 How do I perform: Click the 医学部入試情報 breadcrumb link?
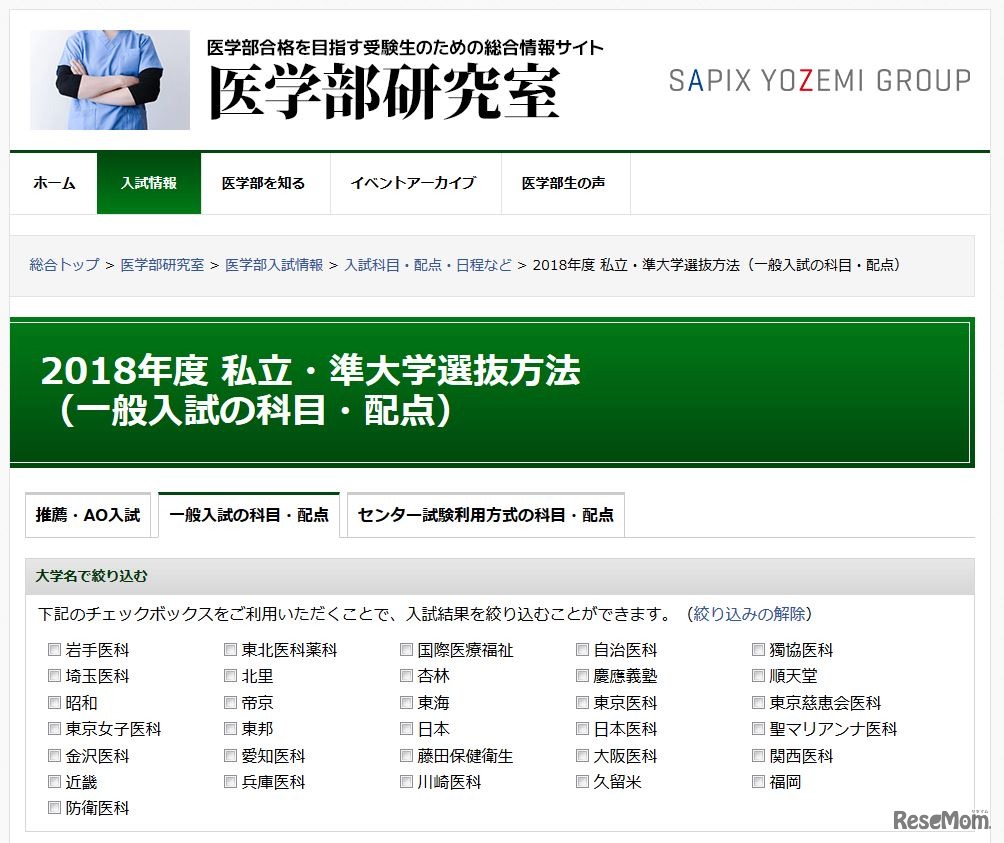[x=273, y=265]
